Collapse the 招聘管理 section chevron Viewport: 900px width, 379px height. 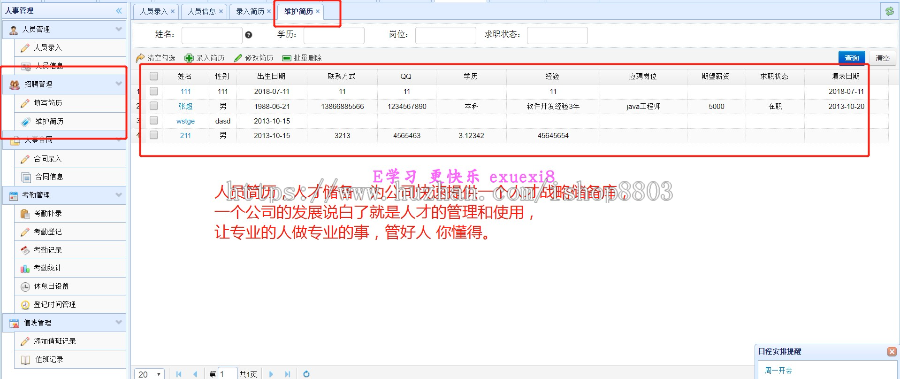click(x=119, y=84)
